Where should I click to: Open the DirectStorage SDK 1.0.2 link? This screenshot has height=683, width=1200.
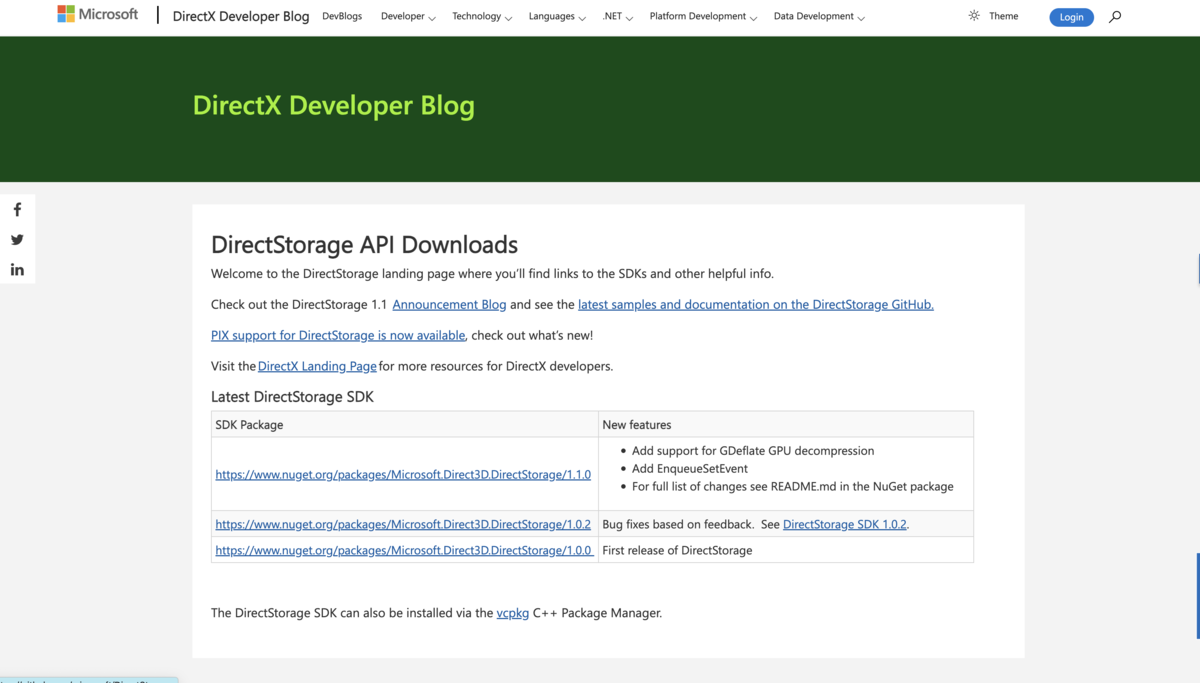coord(845,524)
